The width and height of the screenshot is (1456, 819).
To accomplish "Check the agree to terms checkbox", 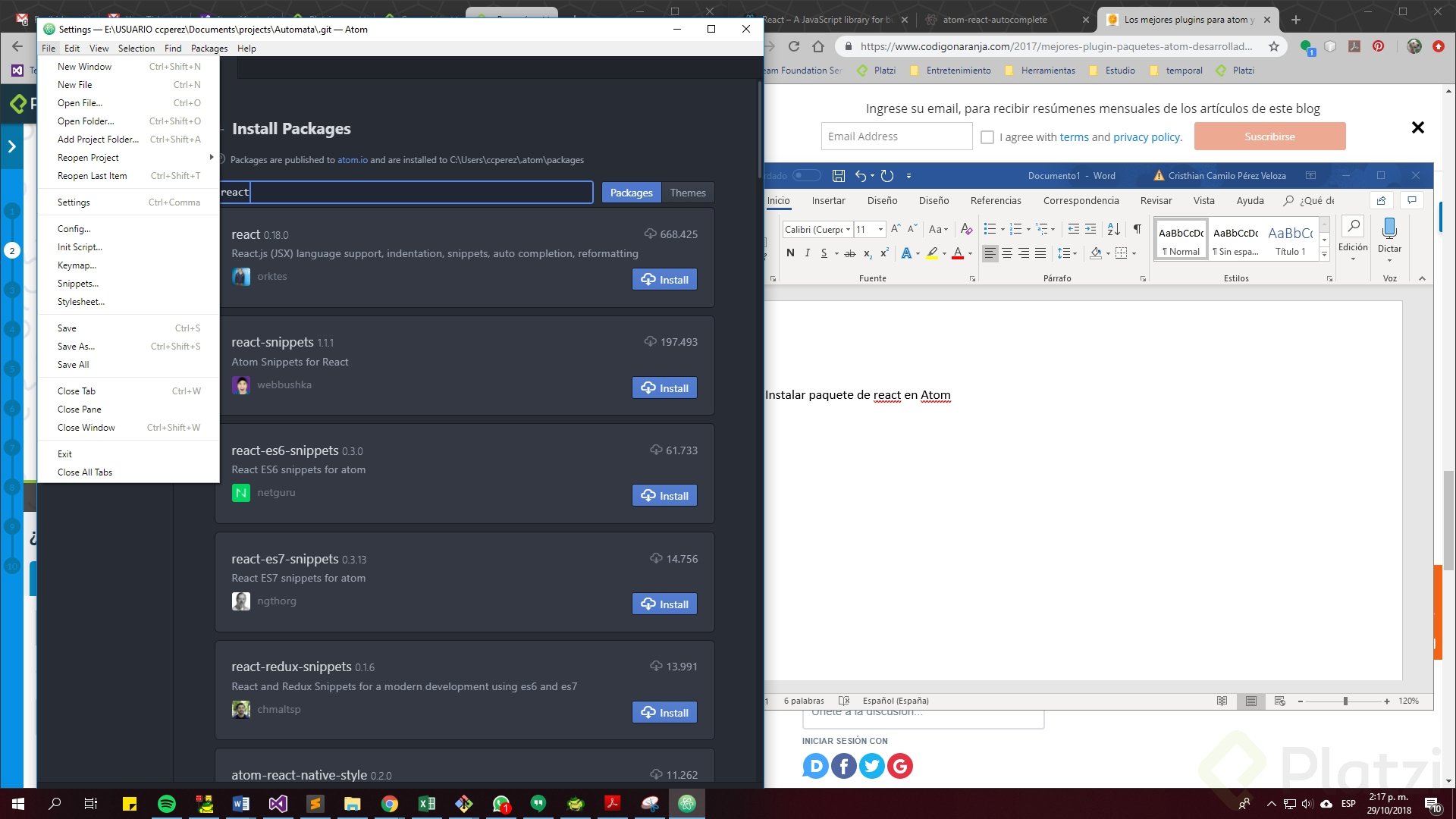I will [x=987, y=137].
